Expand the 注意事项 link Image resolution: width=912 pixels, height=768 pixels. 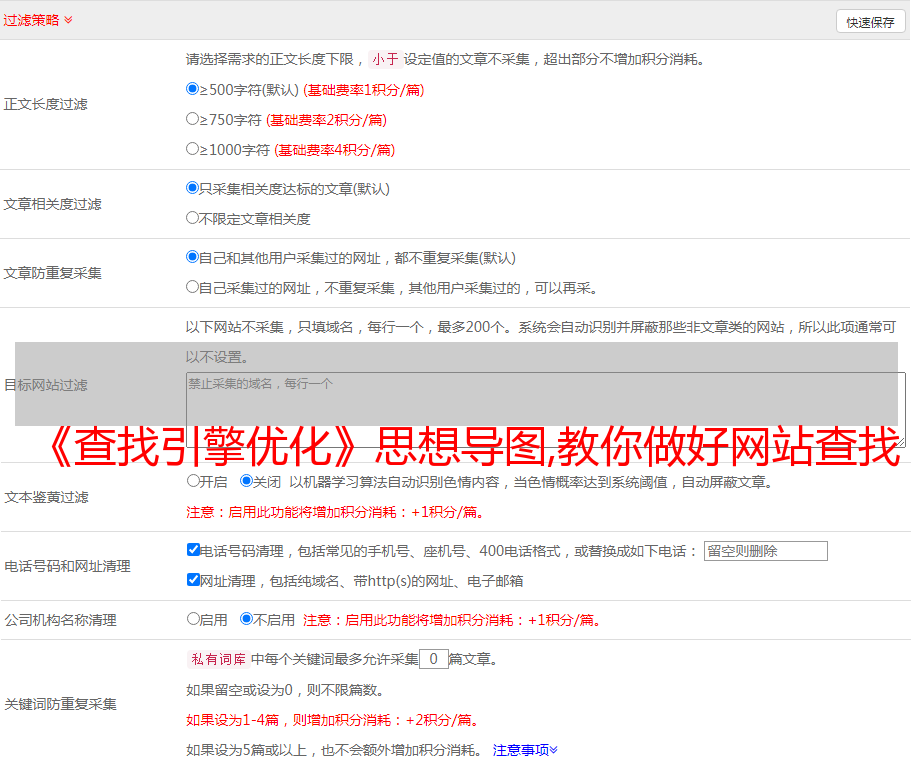pos(524,750)
